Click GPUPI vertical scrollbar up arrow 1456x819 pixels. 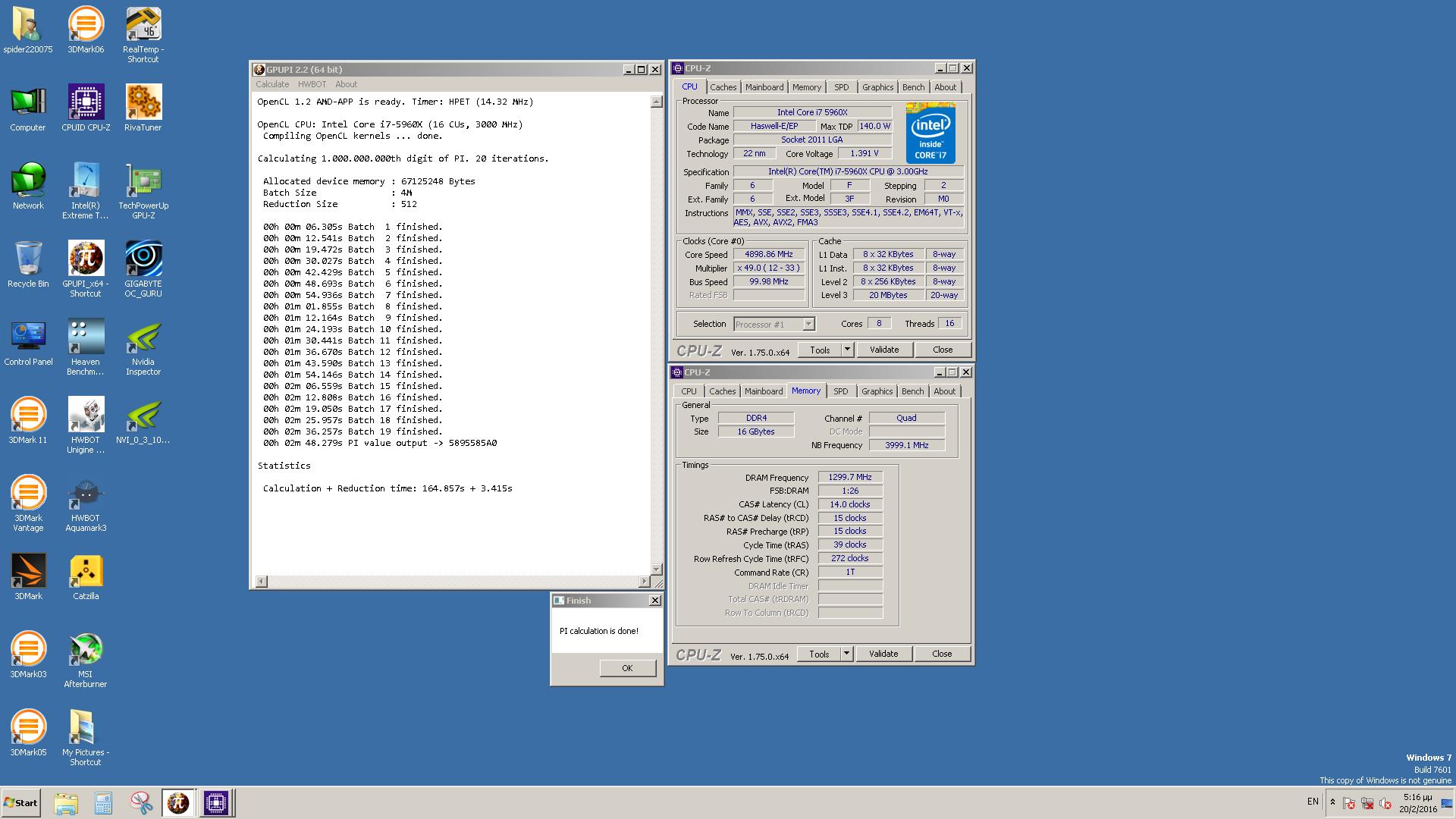[657, 102]
